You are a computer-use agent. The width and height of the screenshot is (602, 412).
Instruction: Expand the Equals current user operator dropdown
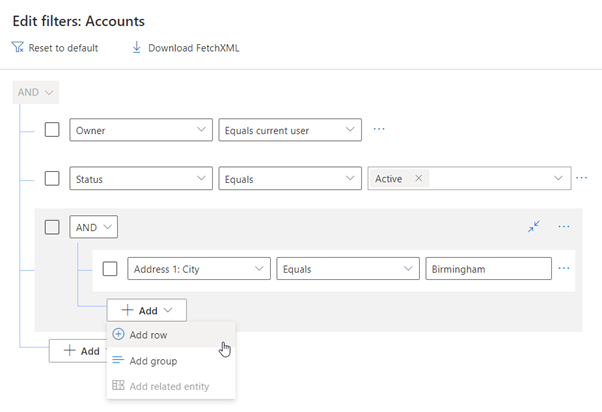click(x=289, y=129)
